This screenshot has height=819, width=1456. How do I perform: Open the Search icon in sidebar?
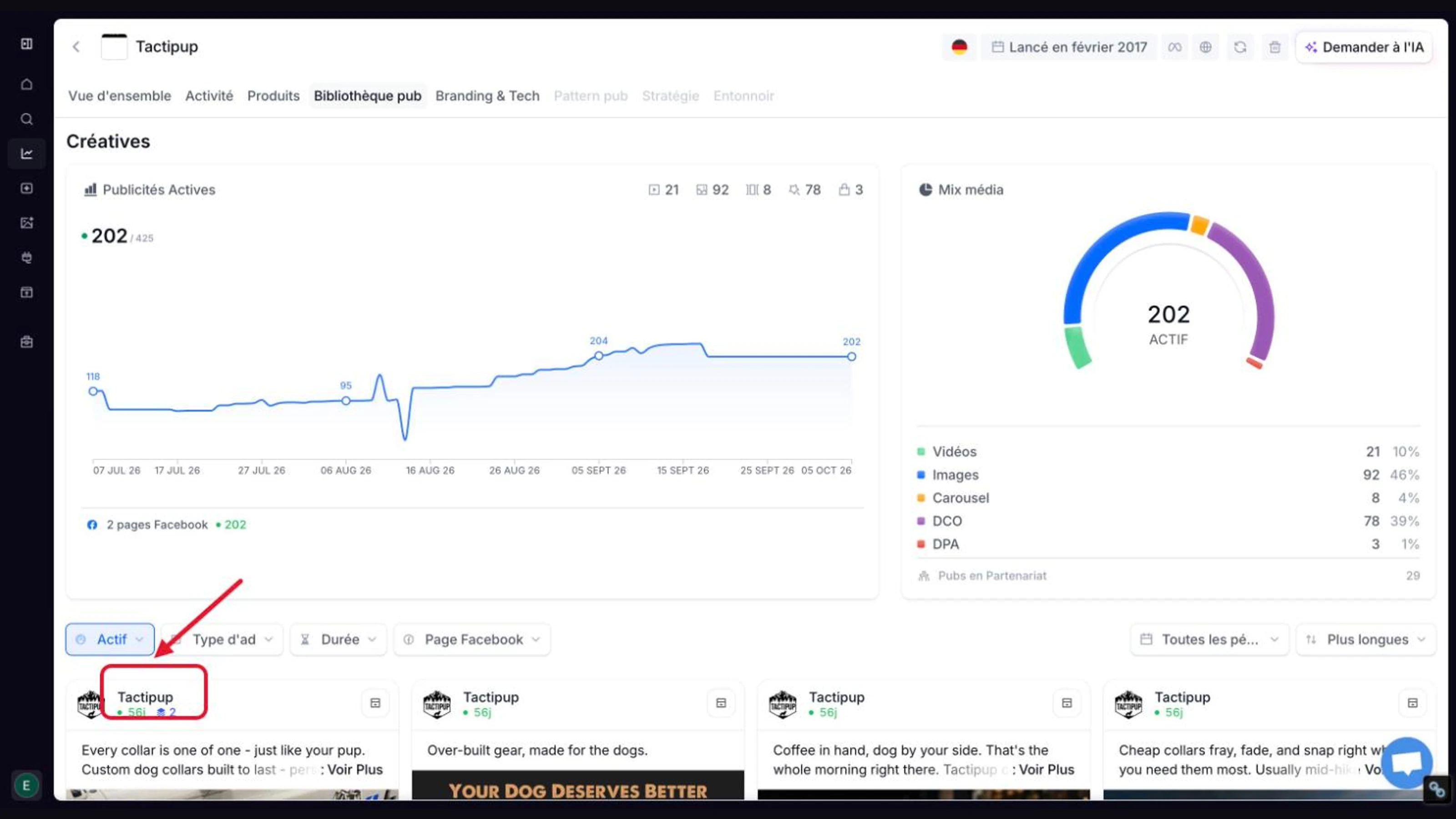click(26, 119)
